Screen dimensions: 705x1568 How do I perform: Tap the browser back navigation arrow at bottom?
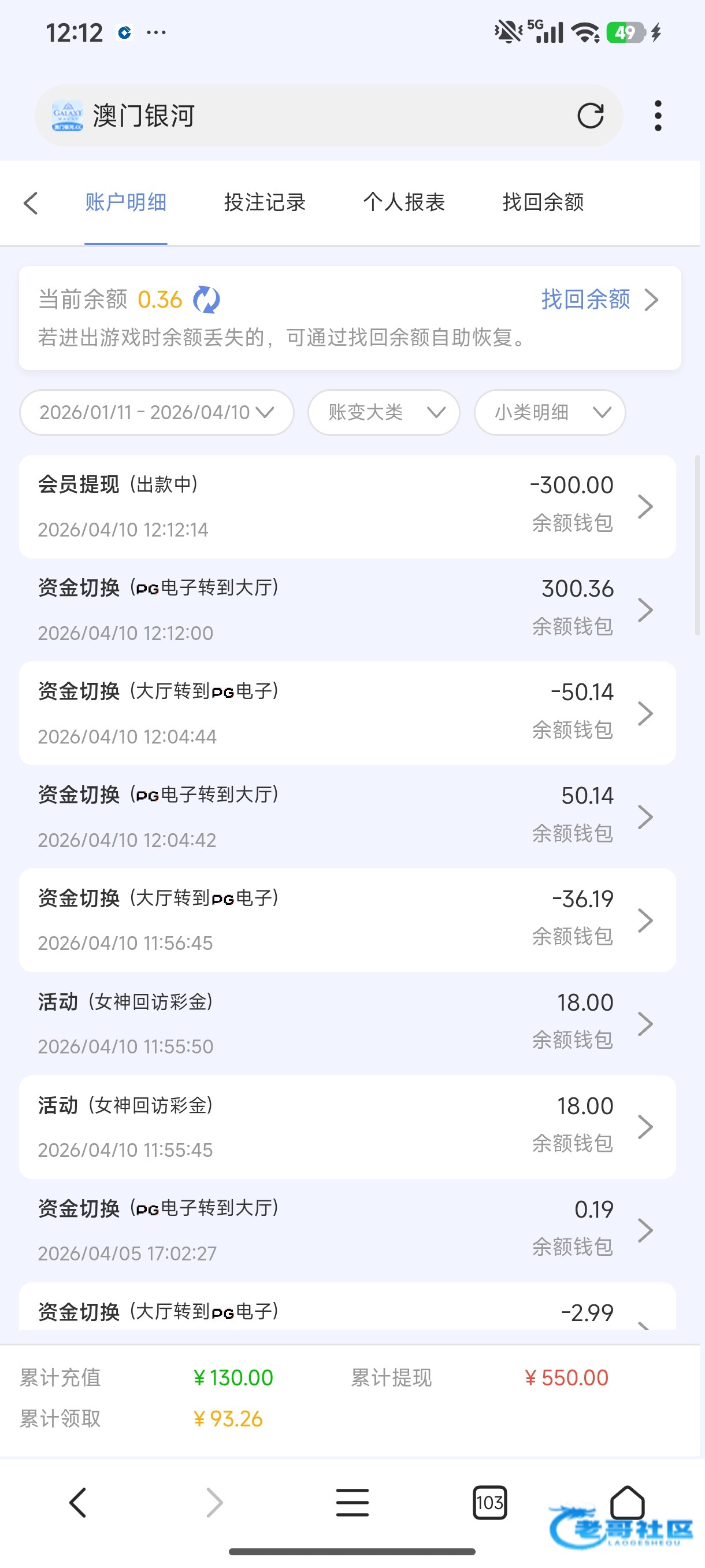click(78, 1502)
